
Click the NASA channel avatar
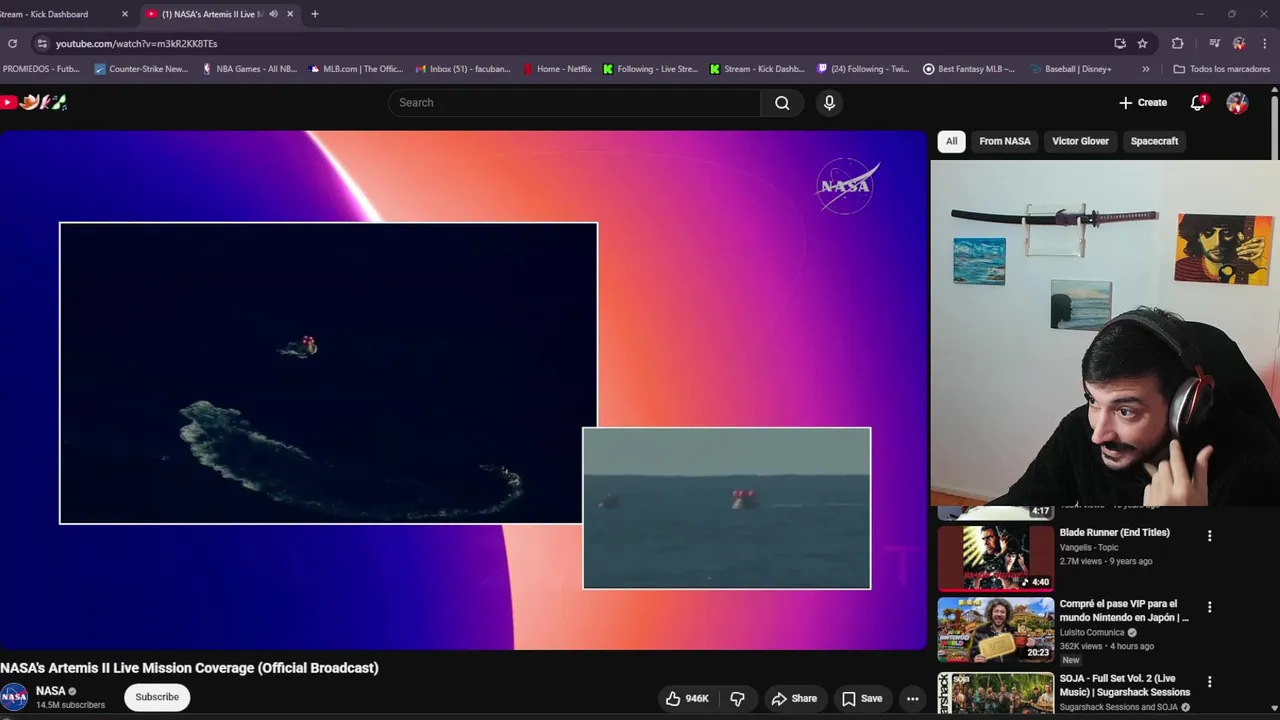(x=14, y=697)
